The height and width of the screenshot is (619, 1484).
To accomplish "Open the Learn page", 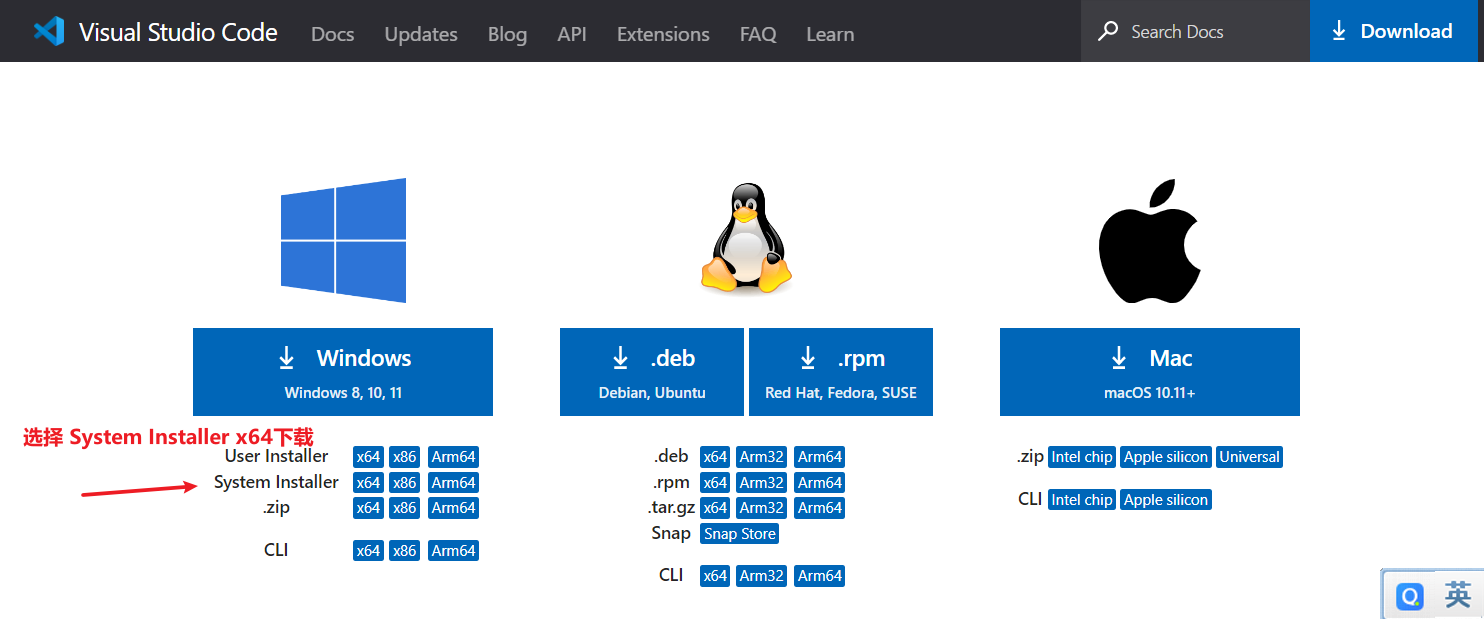I will (830, 34).
